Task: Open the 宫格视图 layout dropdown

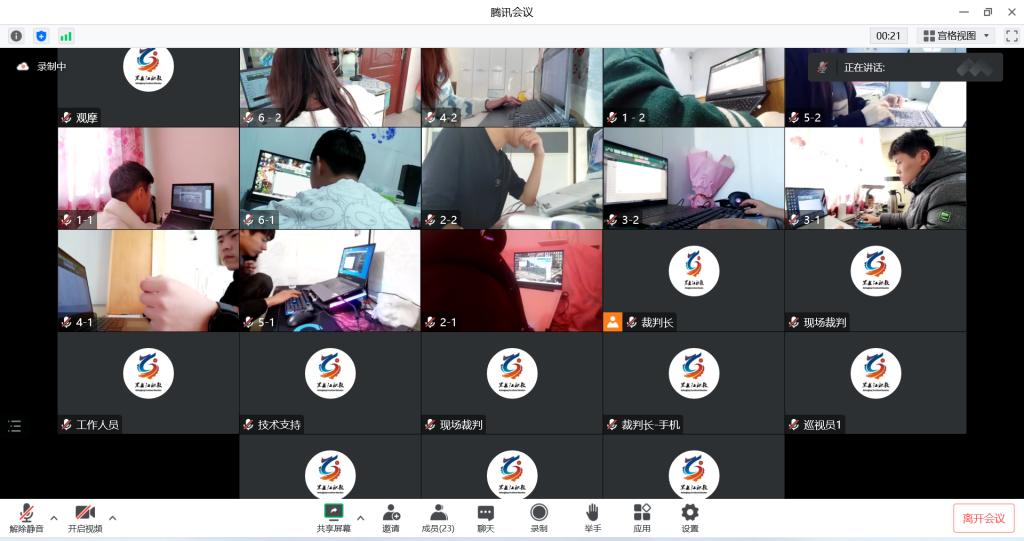Action: (x=956, y=36)
